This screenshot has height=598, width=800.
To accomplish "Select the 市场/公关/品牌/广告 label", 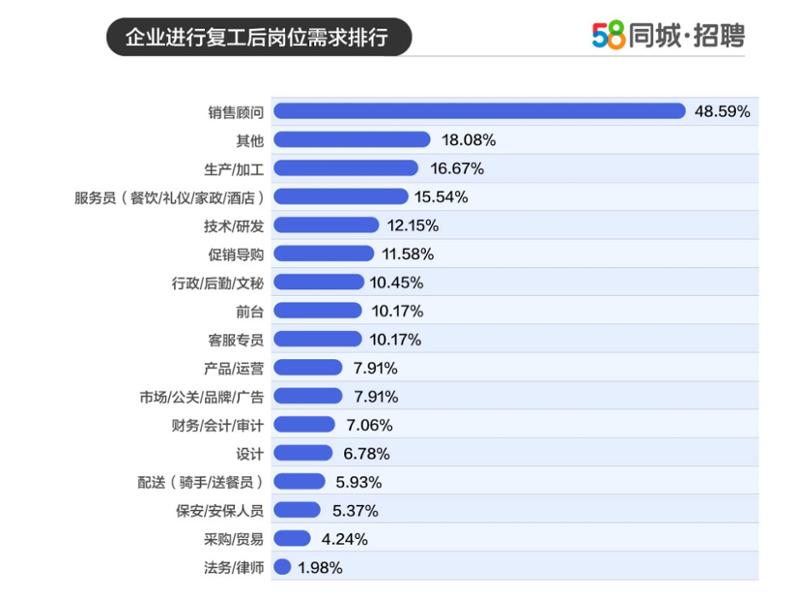I will pos(201,396).
